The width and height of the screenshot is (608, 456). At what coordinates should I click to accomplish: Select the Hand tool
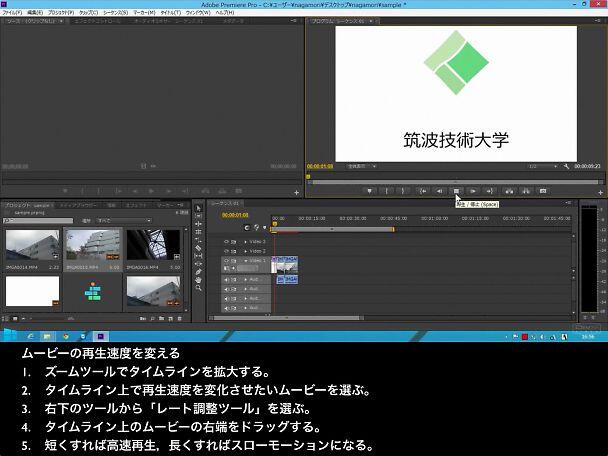[x=199, y=280]
